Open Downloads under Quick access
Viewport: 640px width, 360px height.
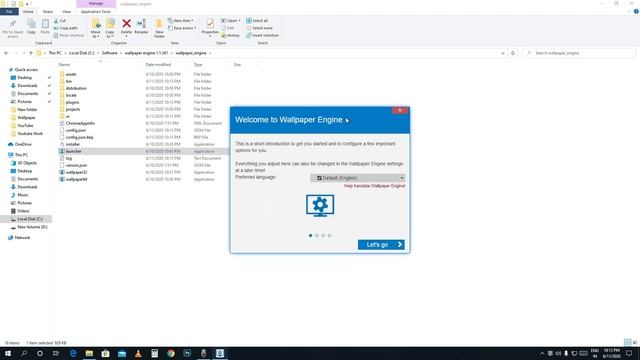[27, 86]
